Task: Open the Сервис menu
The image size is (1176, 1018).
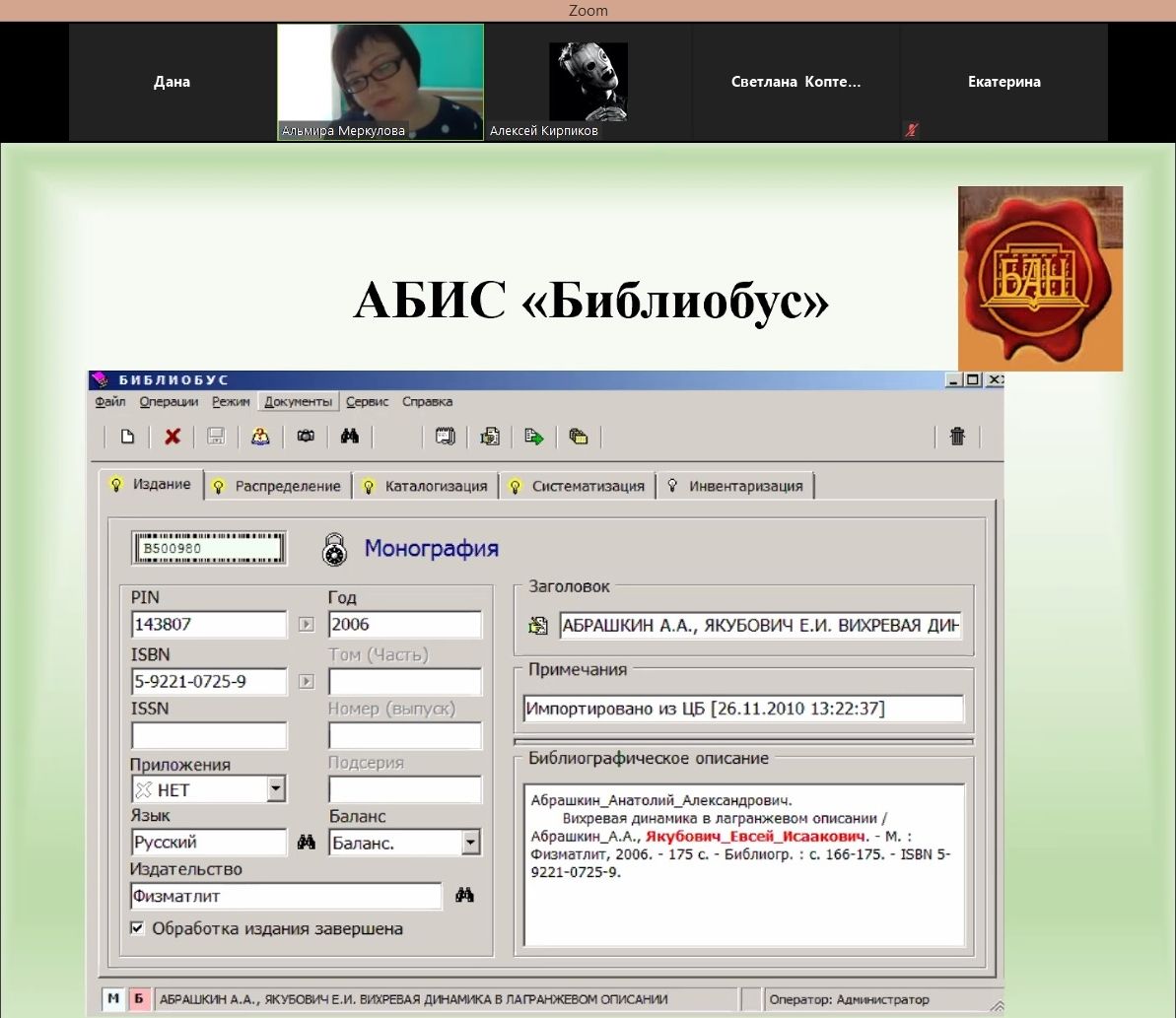Action: (367, 402)
